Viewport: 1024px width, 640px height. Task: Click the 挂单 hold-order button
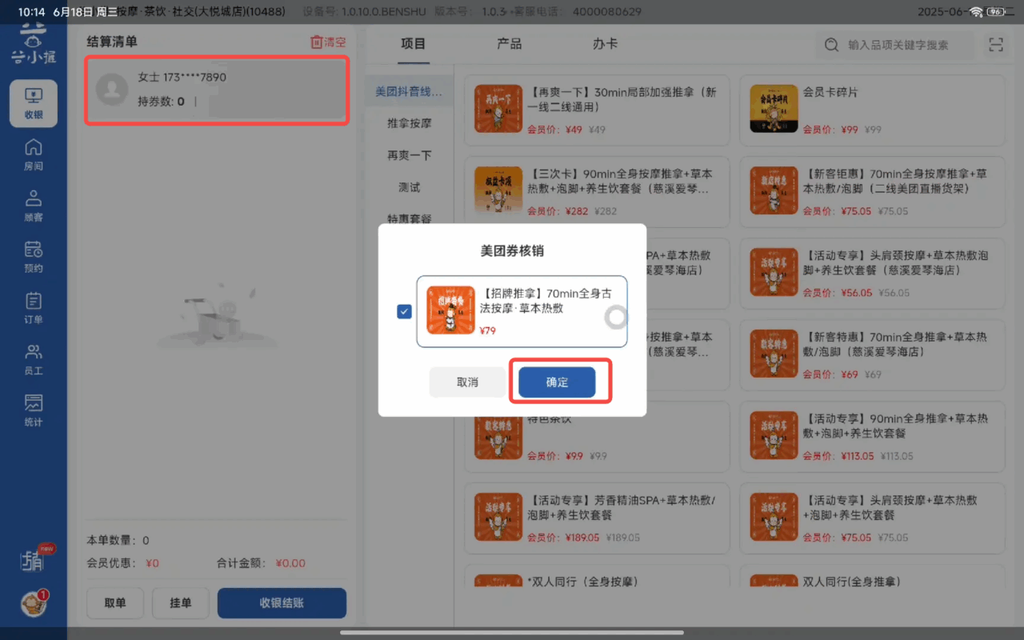[x=180, y=603]
